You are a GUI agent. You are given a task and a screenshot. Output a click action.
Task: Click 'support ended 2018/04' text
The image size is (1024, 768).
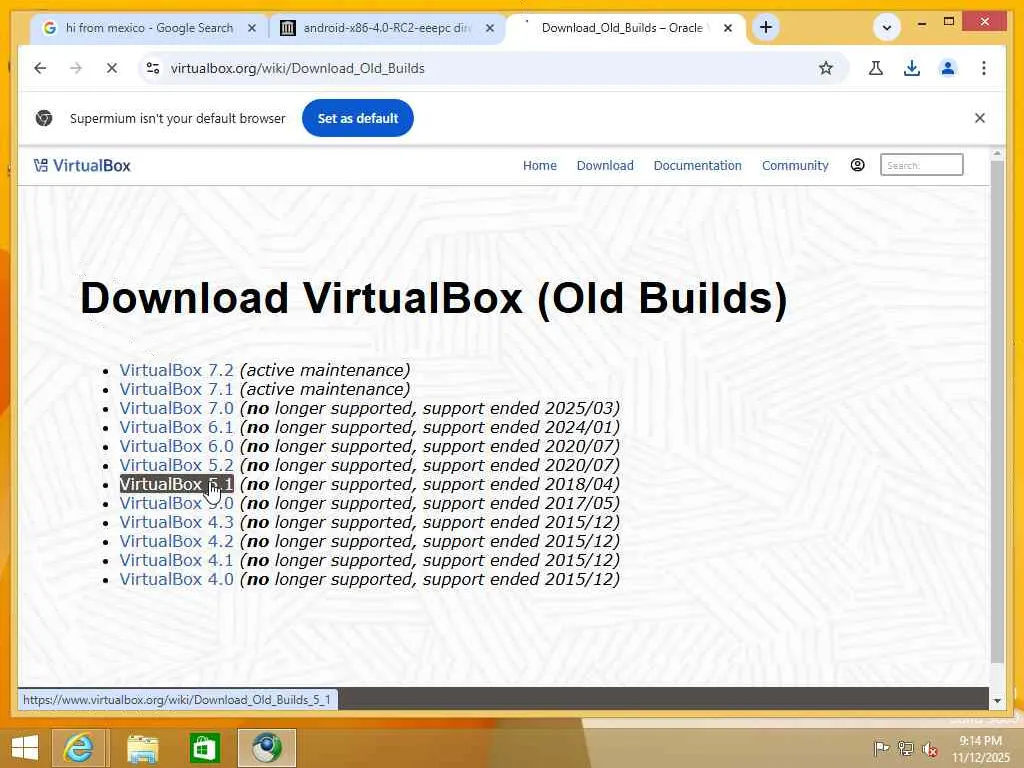point(519,484)
